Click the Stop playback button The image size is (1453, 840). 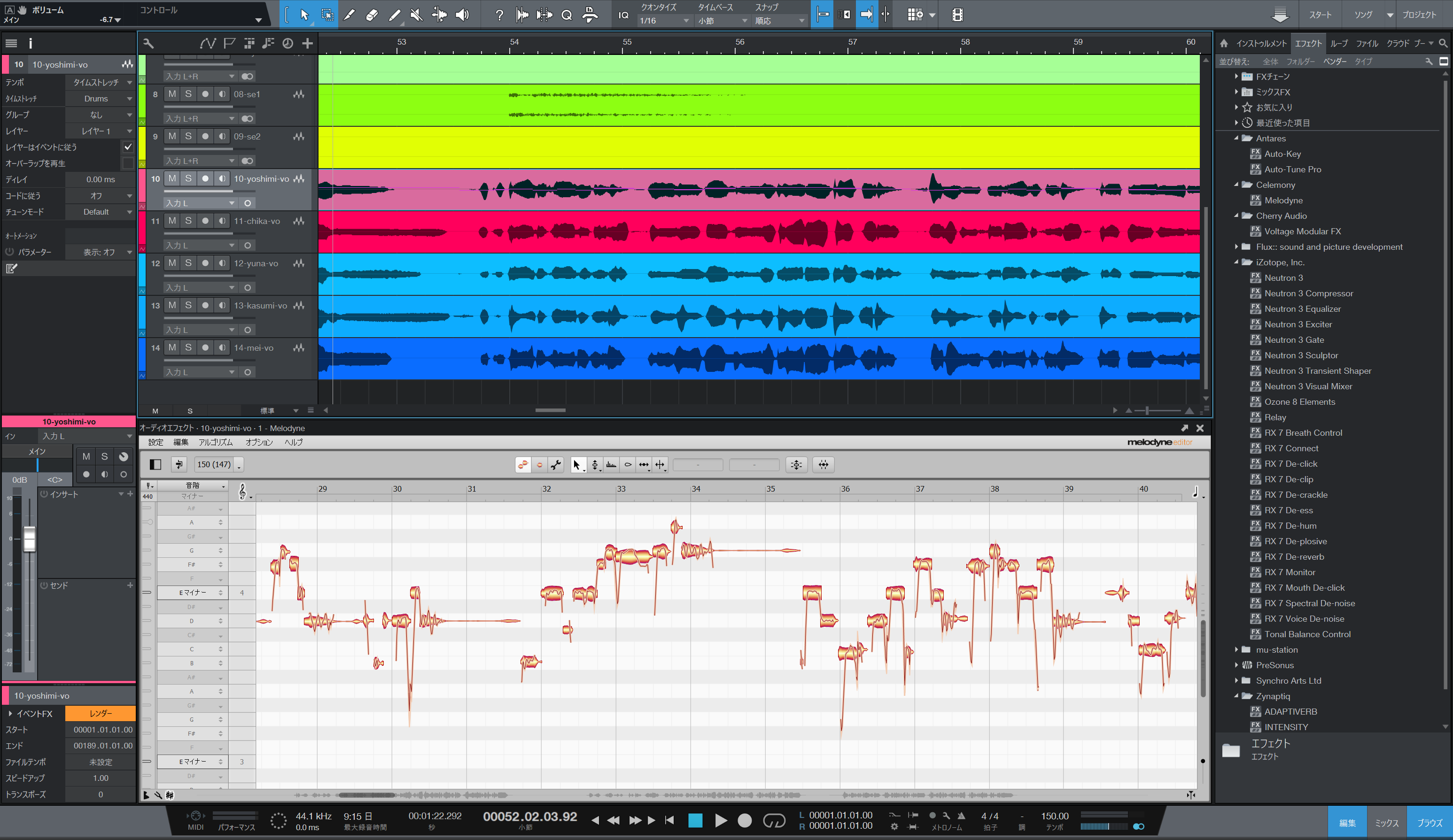(695, 820)
